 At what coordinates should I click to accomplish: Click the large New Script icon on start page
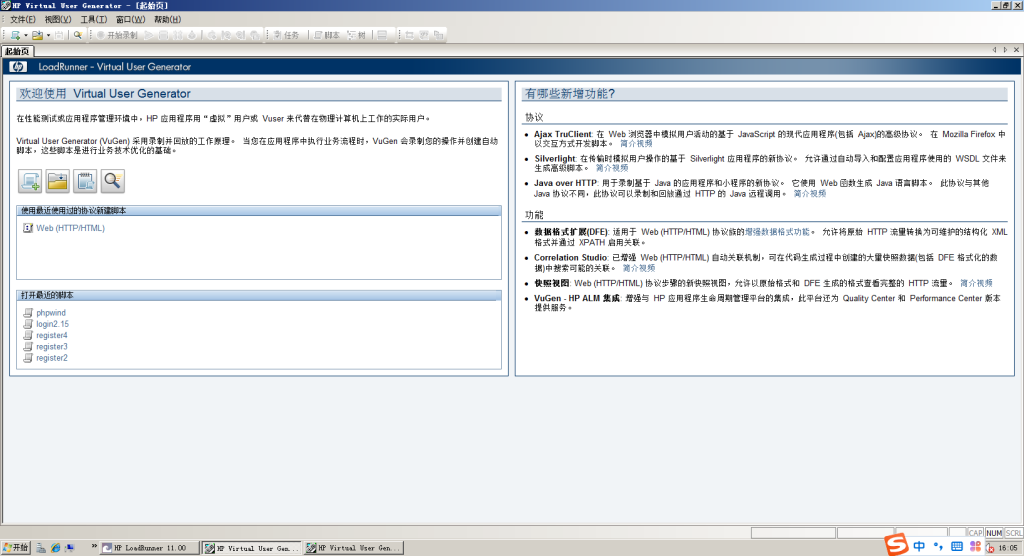coord(30,181)
